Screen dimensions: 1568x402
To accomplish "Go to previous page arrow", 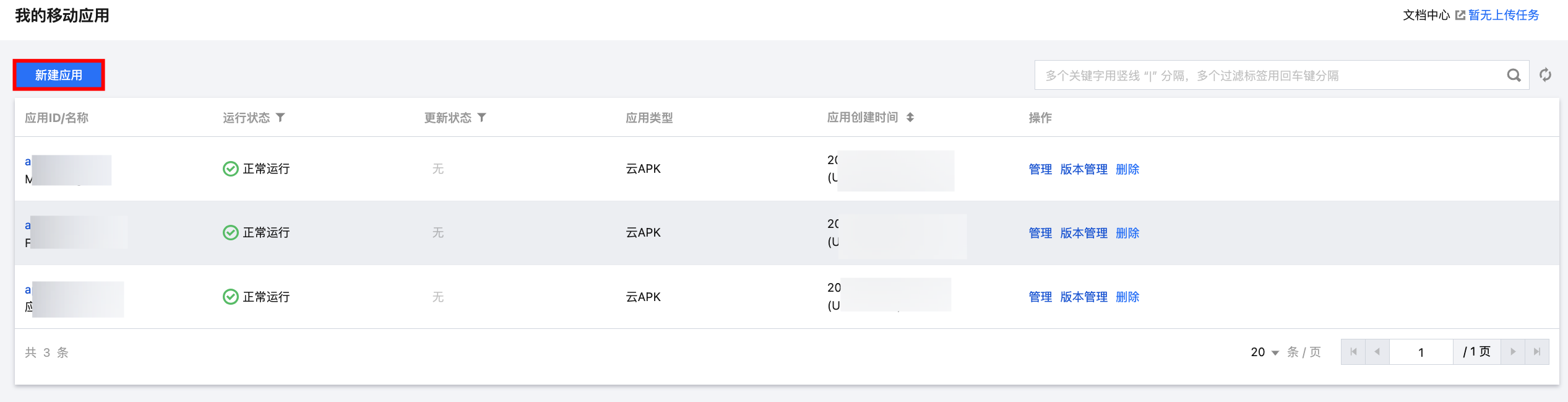I will (x=1377, y=352).
